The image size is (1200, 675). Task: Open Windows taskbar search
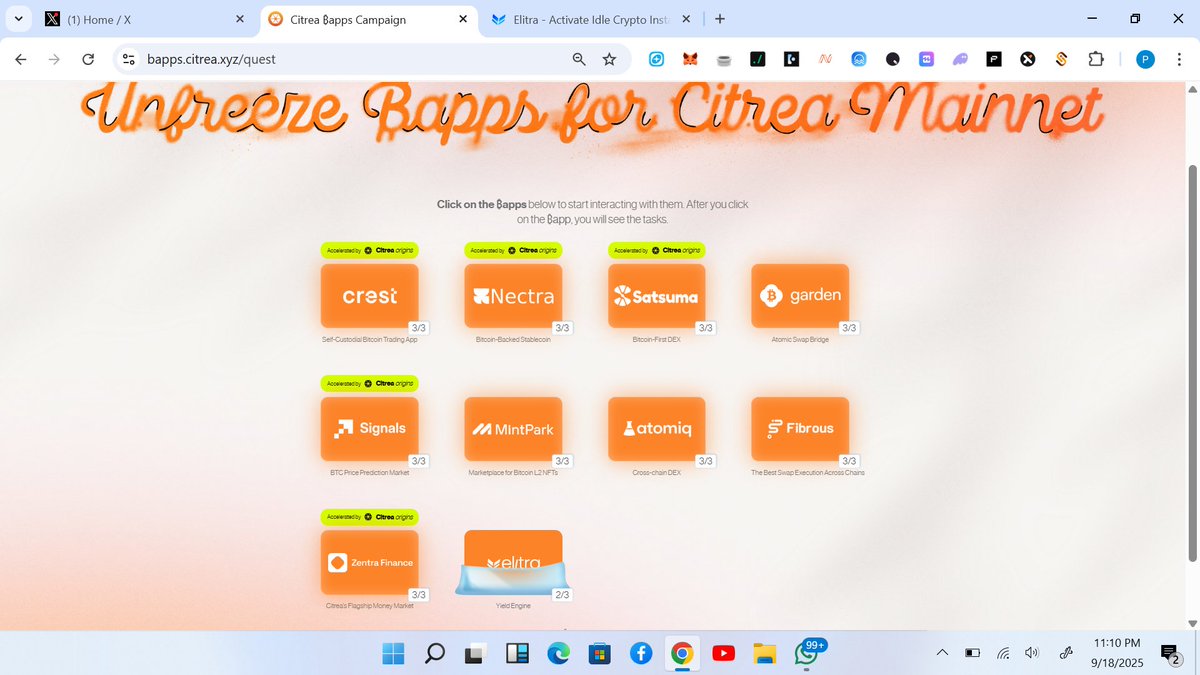[x=435, y=654]
